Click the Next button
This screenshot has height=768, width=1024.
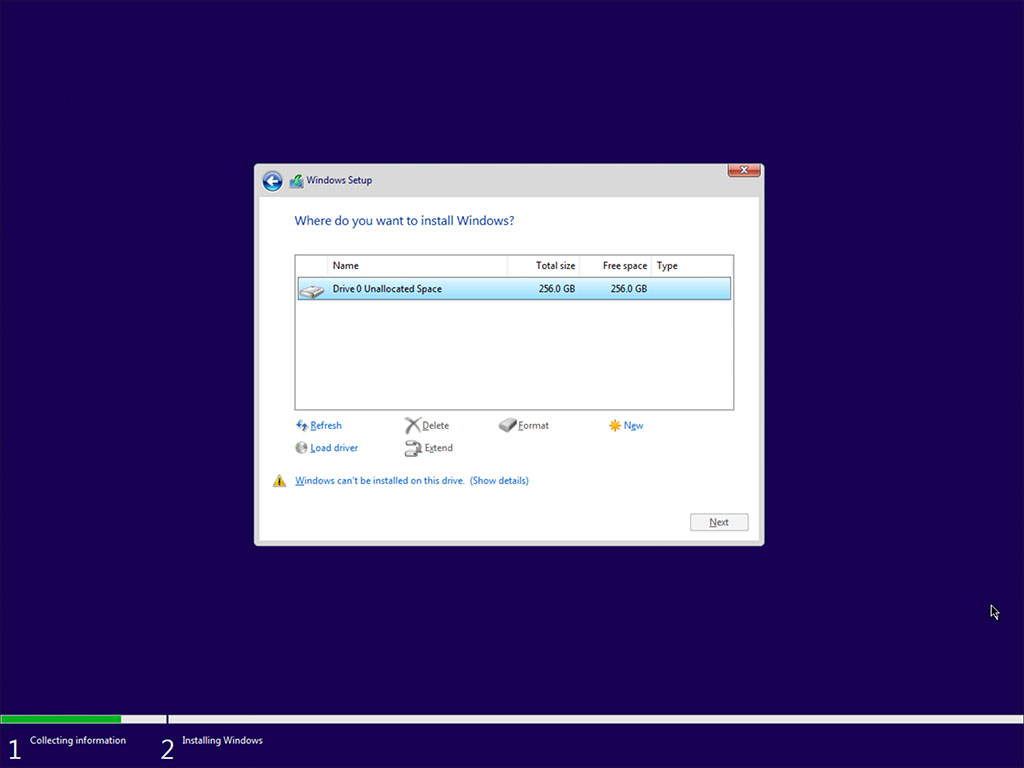click(719, 522)
